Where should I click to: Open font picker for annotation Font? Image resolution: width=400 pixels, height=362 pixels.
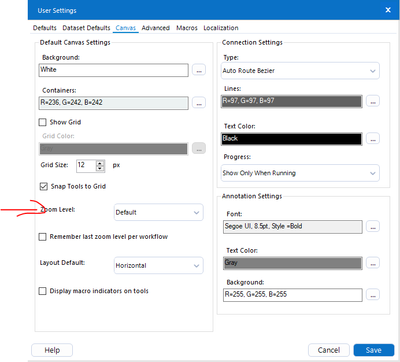373,227
